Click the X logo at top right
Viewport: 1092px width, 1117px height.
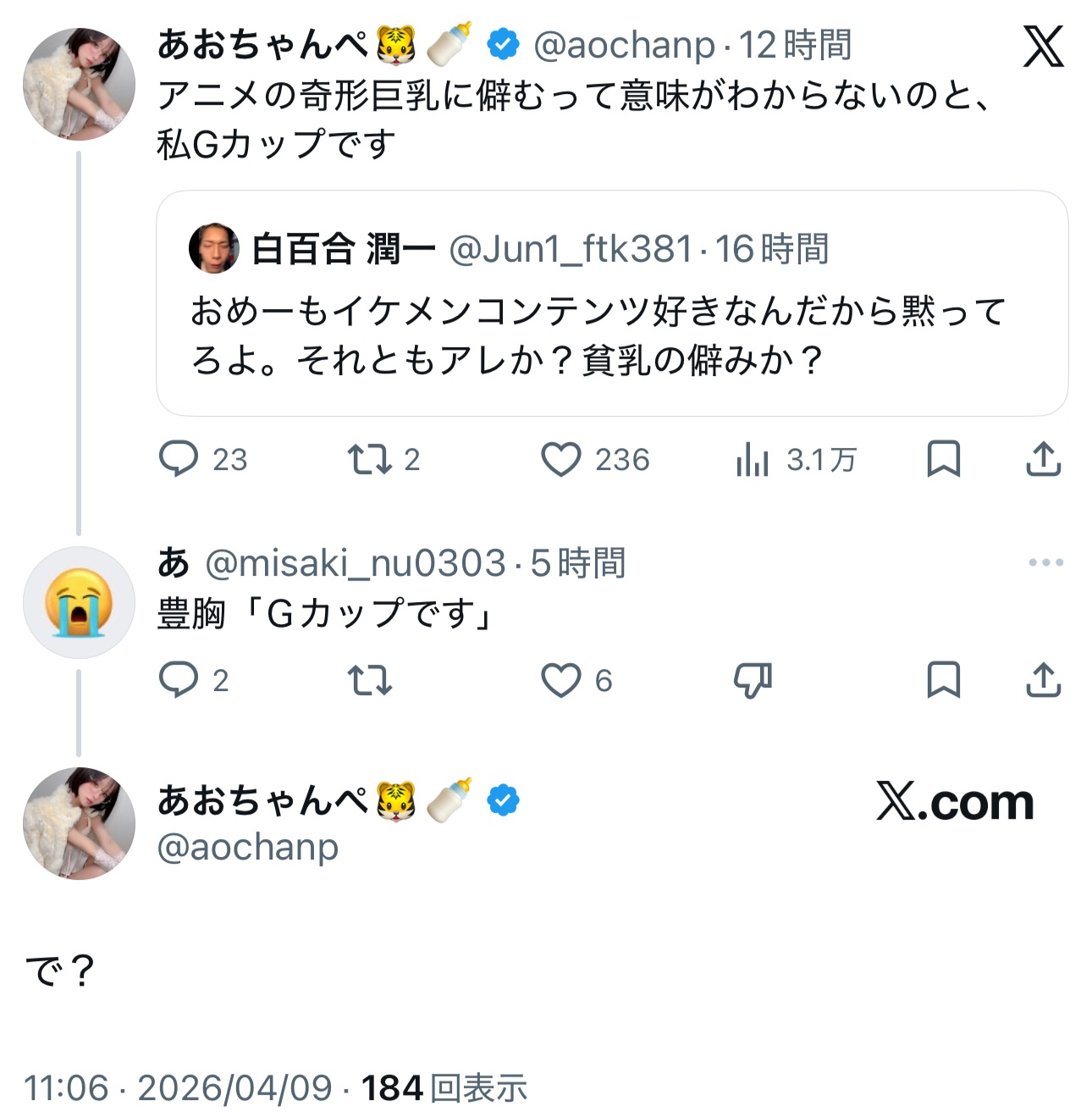1043,46
